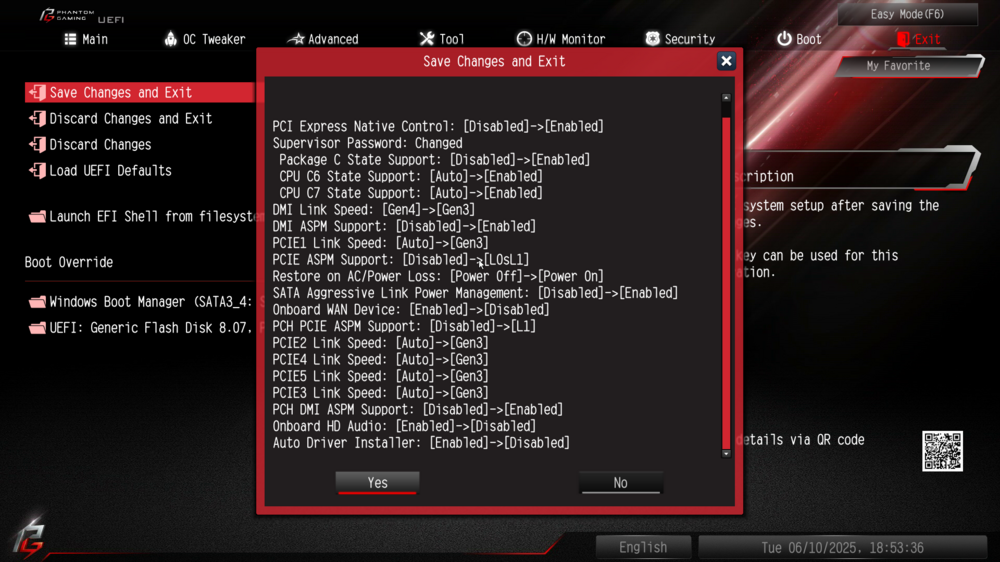This screenshot has height=562, width=1000.
Task: Click SATA Aggressive Link Power Management line
Action: click(x=475, y=293)
